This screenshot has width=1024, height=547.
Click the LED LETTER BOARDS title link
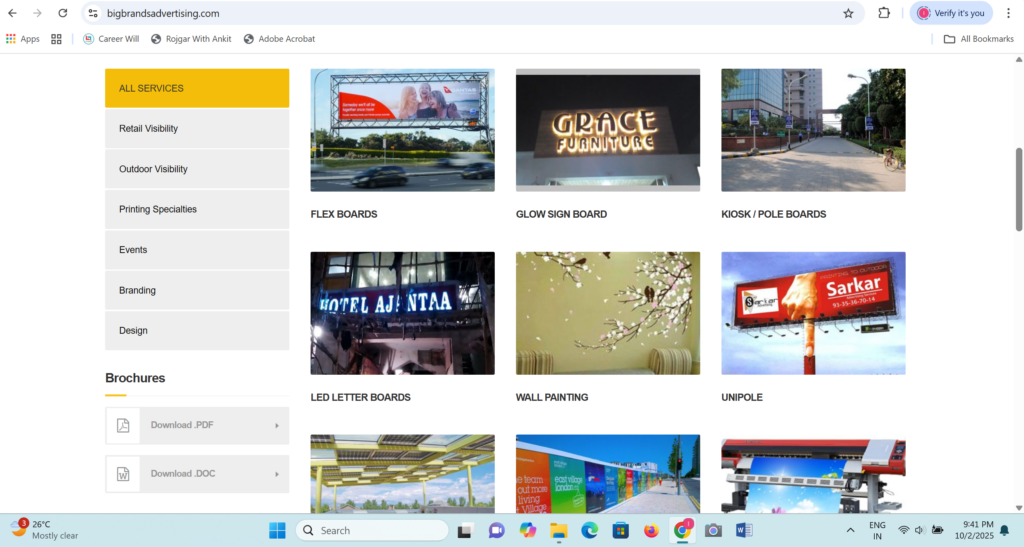click(360, 398)
